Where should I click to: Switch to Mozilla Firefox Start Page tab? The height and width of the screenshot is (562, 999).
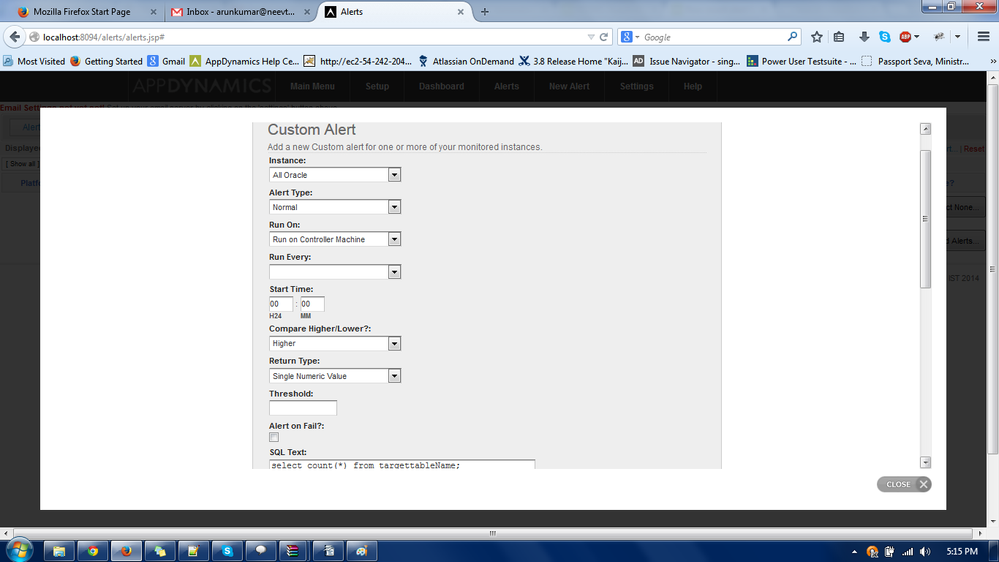[85, 12]
